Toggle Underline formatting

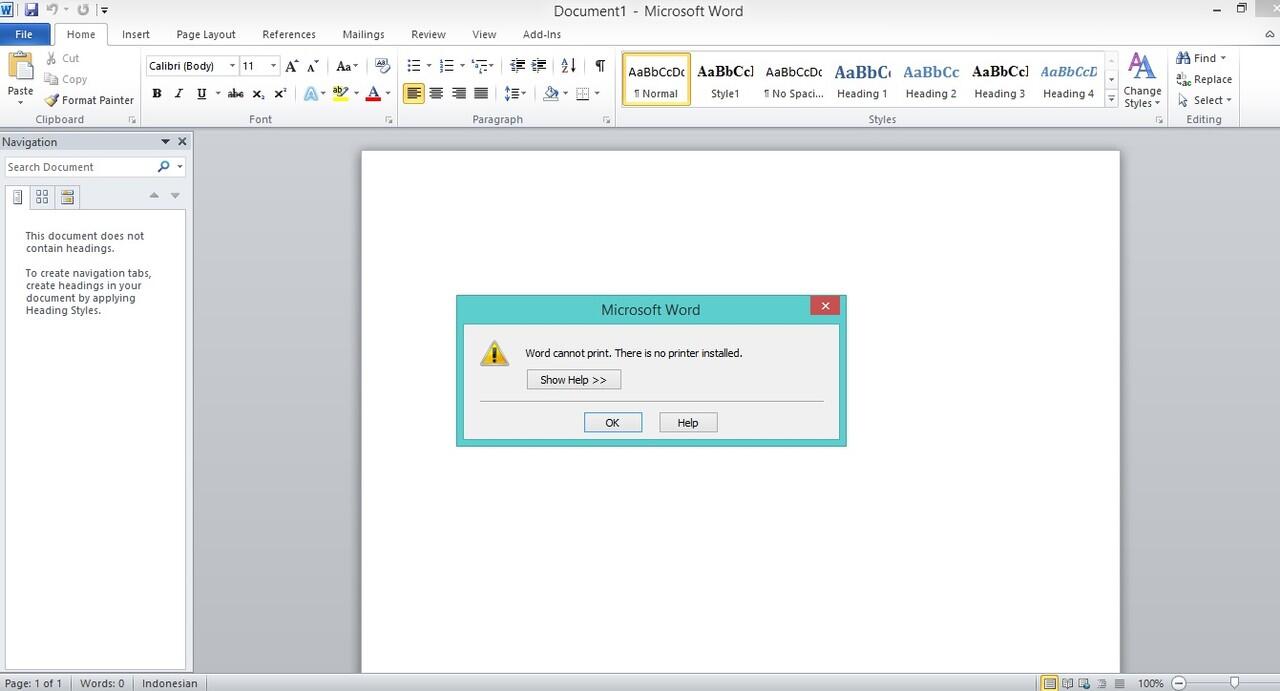[x=201, y=93]
